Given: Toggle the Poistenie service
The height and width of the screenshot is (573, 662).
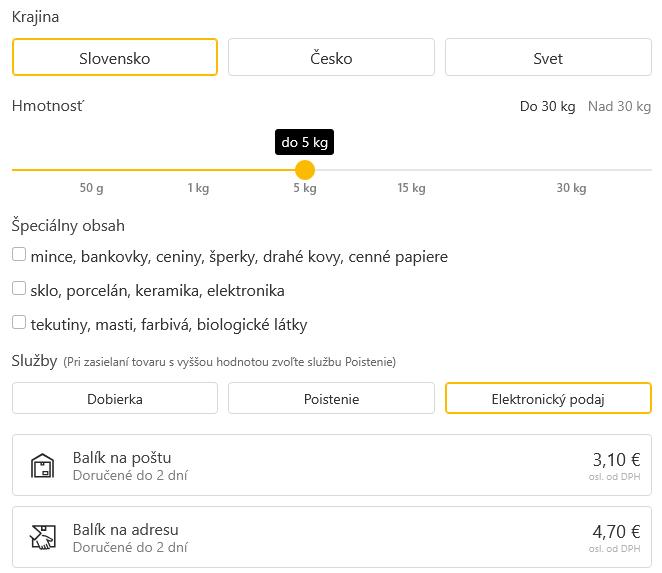Looking at the screenshot, I should point(331,399).
